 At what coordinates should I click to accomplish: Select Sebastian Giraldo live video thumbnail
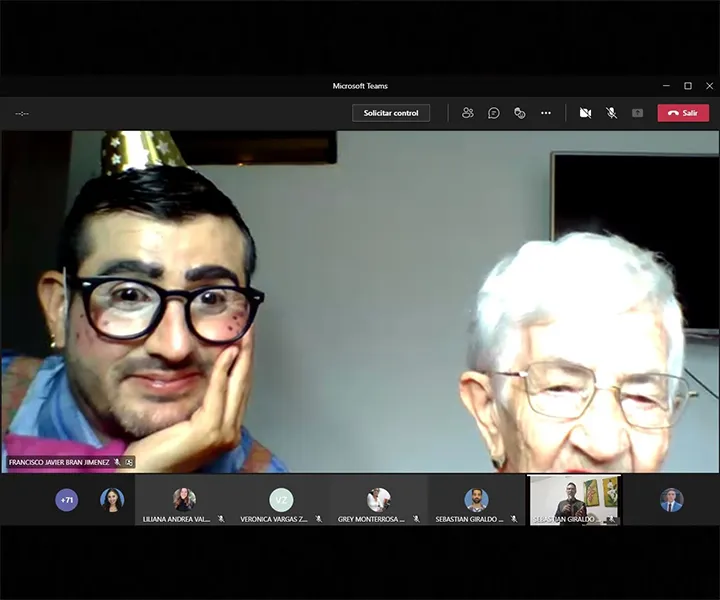pyautogui.click(x=574, y=500)
